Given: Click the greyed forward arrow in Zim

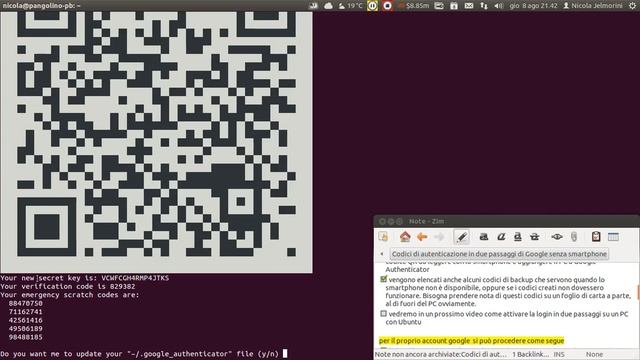Looking at the screenshot, I should click(439, 237).
